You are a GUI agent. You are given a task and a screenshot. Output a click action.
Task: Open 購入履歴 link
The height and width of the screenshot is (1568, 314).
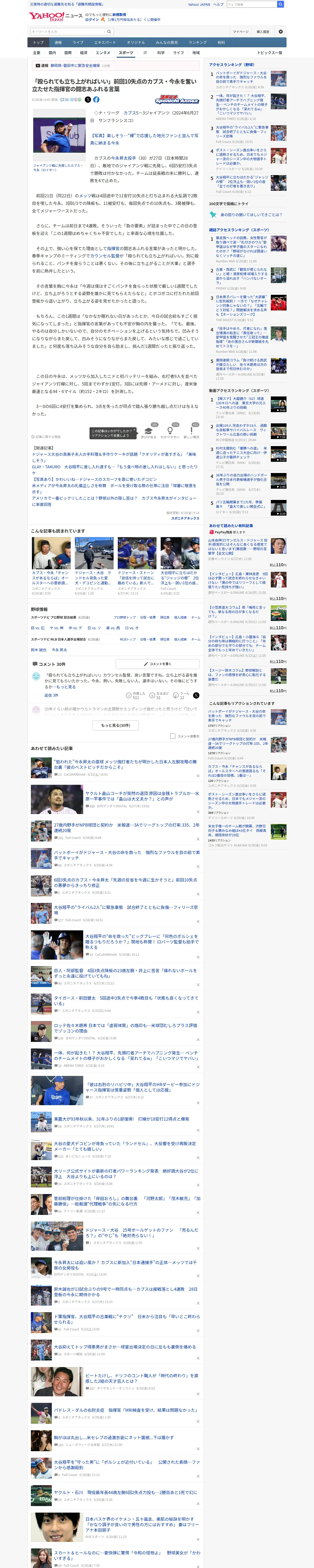click(x=263, y=32)
